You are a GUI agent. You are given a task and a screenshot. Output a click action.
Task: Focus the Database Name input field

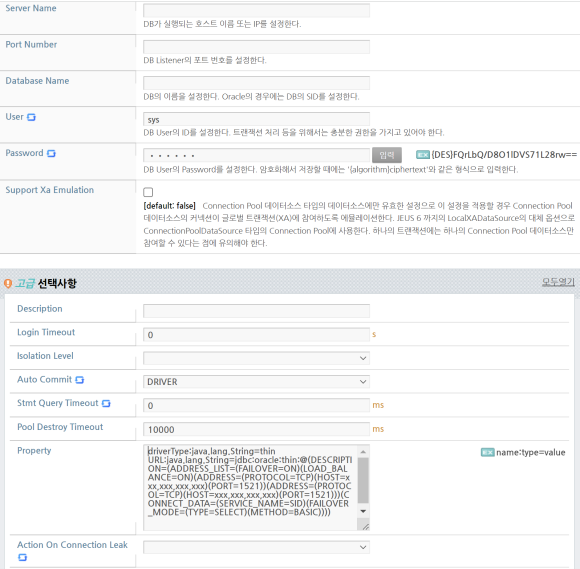[x=256, y=83]
